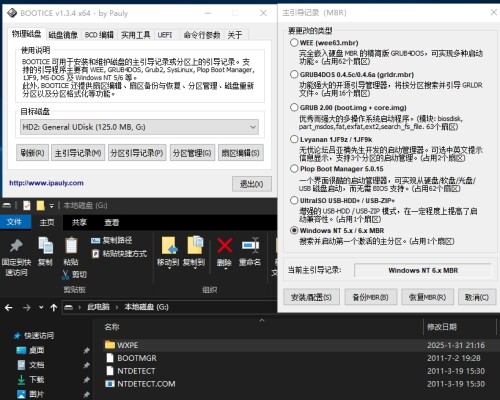Open the BCD 编辑 tab
The width and height of the screenshot is (500, 400).
[x=99, y=35]
